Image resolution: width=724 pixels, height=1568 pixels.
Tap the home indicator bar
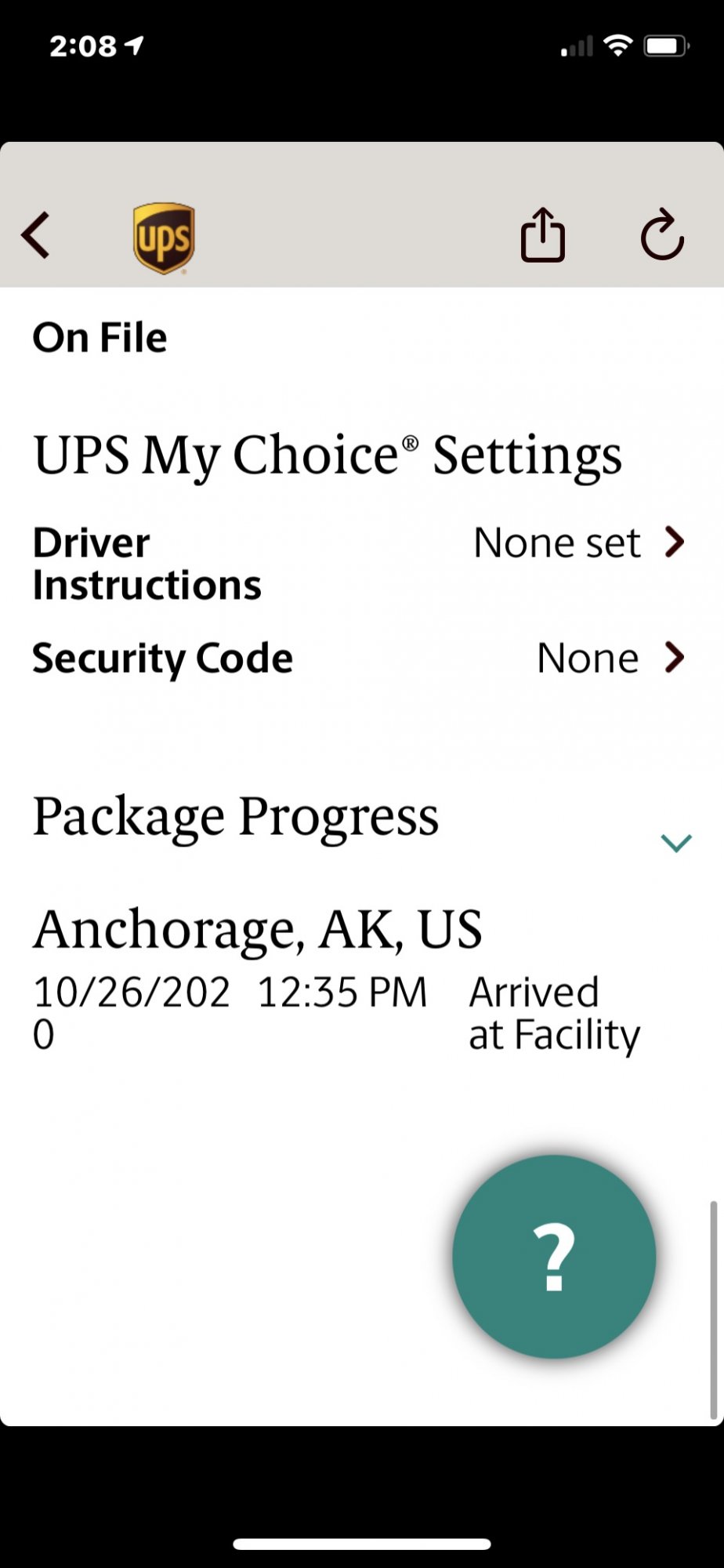[362, 1544]
